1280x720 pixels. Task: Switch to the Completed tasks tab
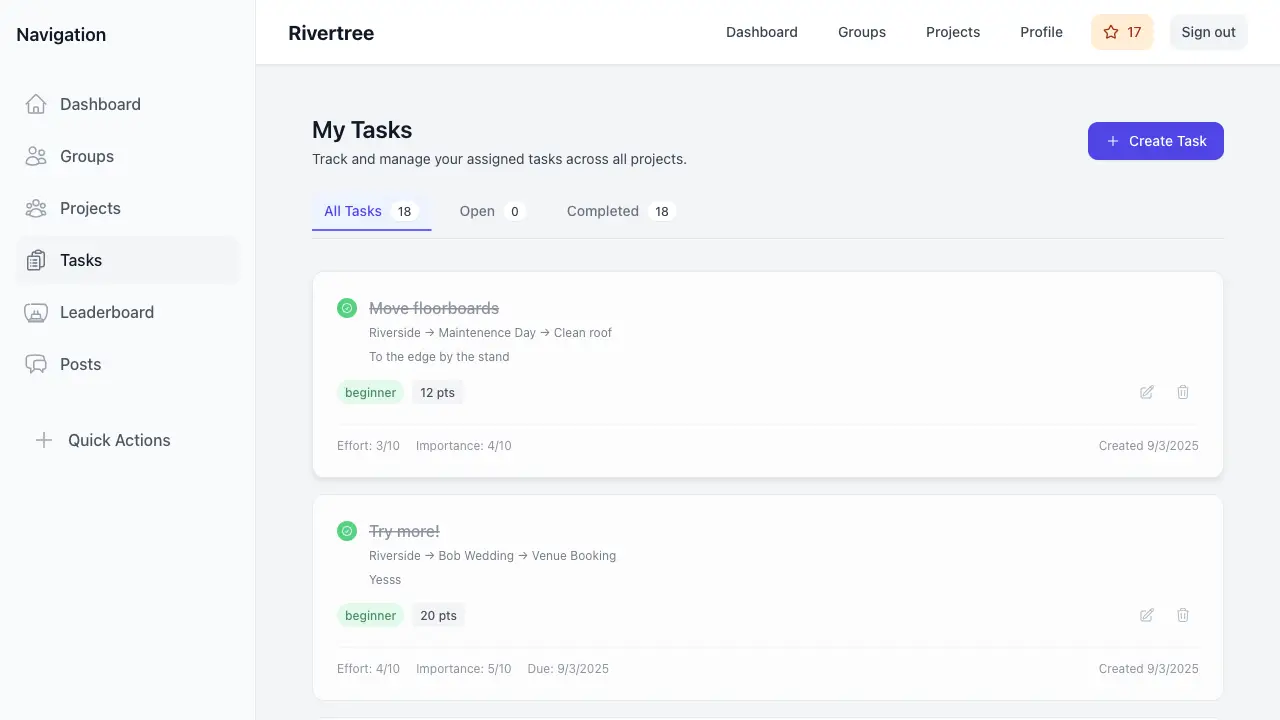click(x=621, y=211)
